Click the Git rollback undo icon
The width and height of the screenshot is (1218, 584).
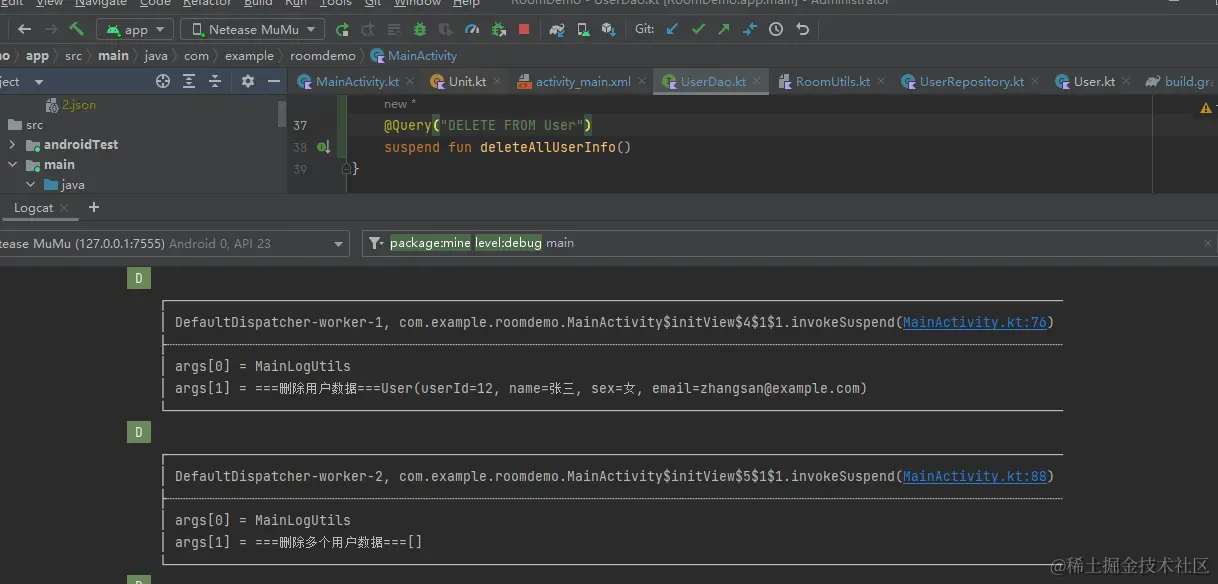coord(802,30)
